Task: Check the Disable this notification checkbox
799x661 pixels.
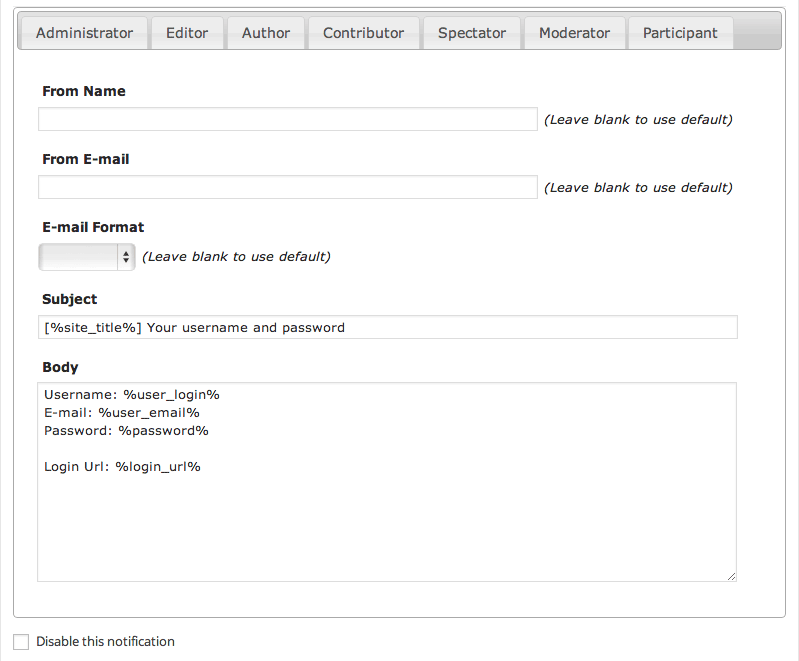Action: click(21, 642)
